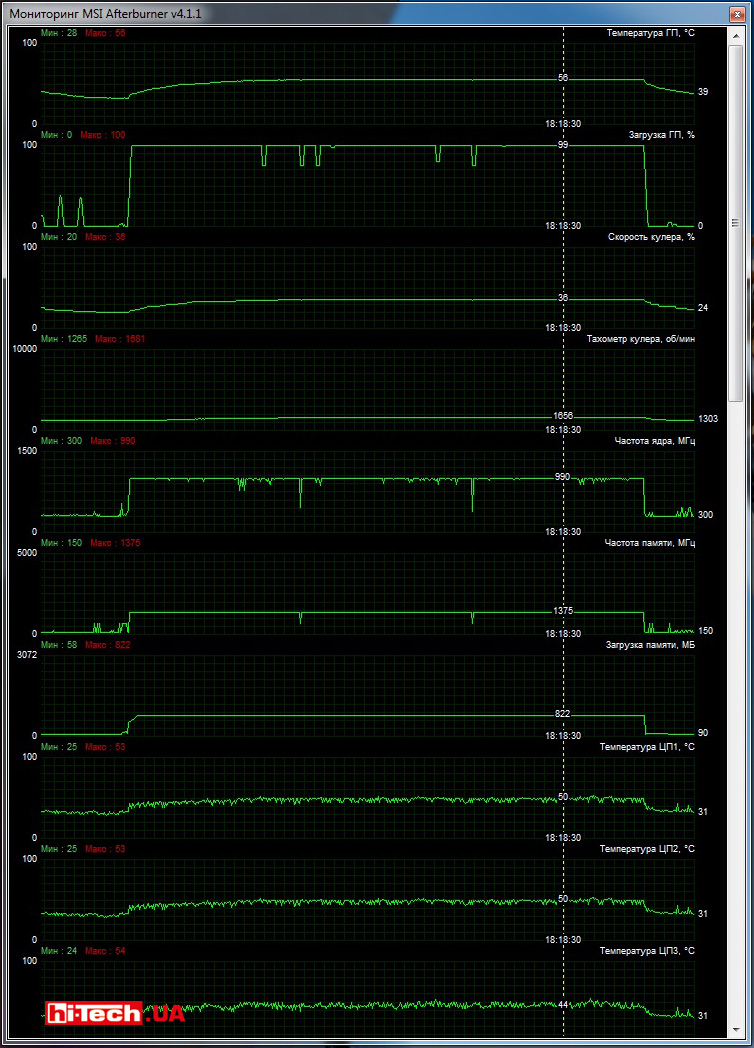The width and height of the screenshot is (754, 1048).
Task: Click the Скорость кулера graph label
Action: click(651, 237)
